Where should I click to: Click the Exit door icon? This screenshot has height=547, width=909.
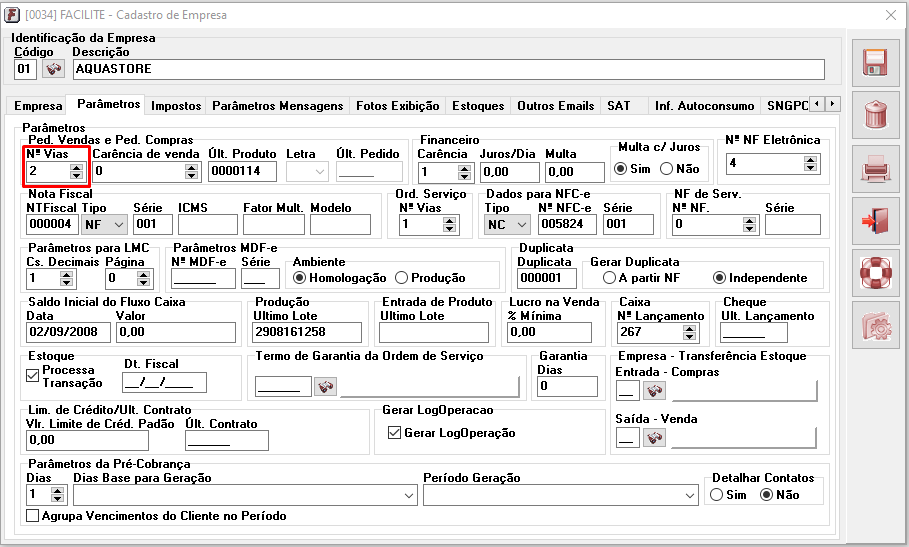pyautogui.click(x=875, y=221)
